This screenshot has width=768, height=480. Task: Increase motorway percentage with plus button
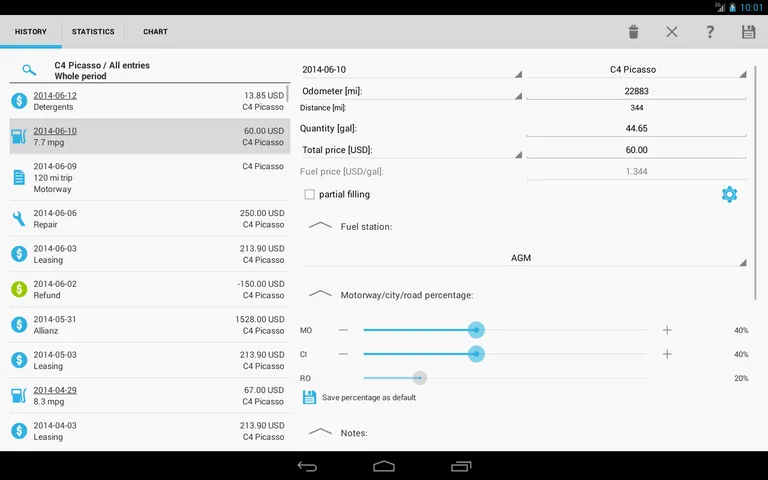tap(667, 330)
